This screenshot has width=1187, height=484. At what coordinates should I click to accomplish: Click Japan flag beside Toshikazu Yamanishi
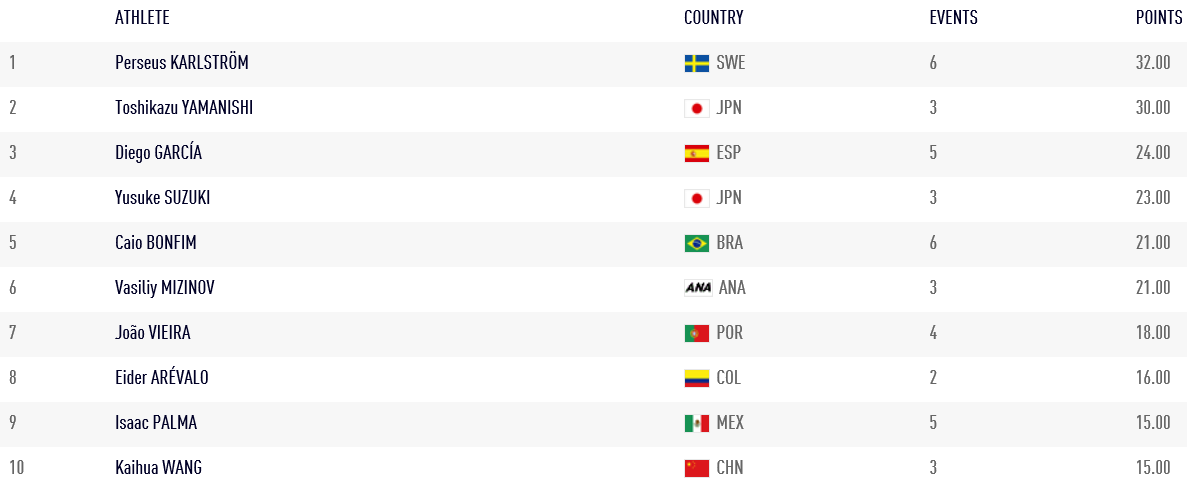(696, 108)
